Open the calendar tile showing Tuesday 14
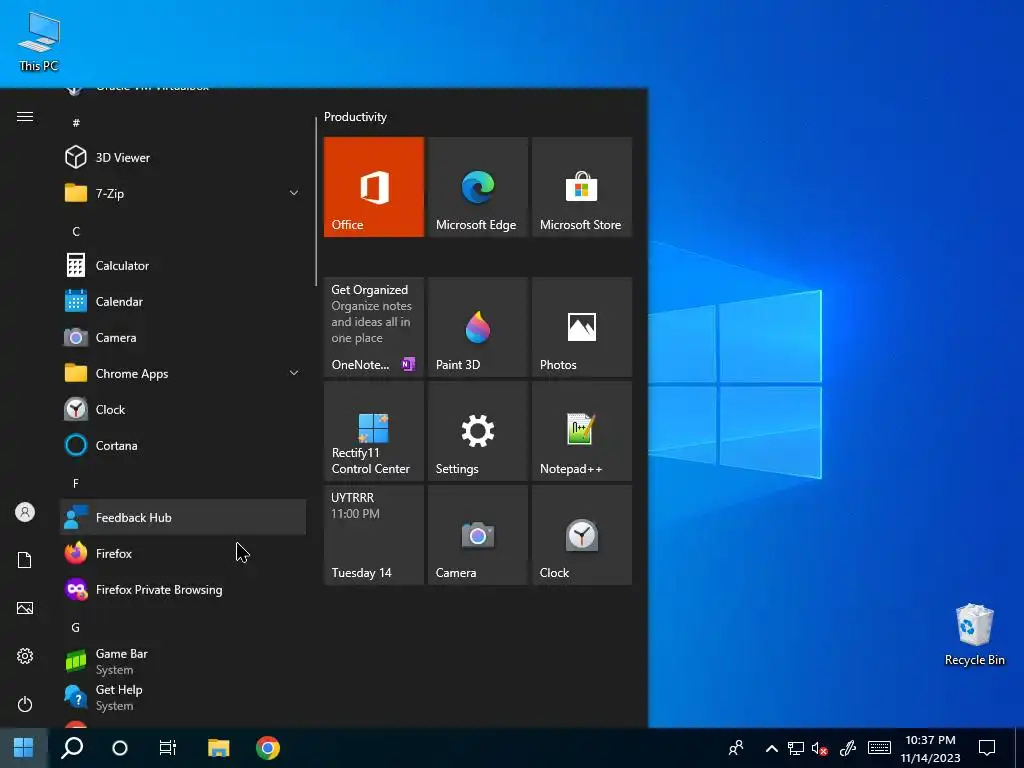The image size is (1024, 768). click(374, 535)
